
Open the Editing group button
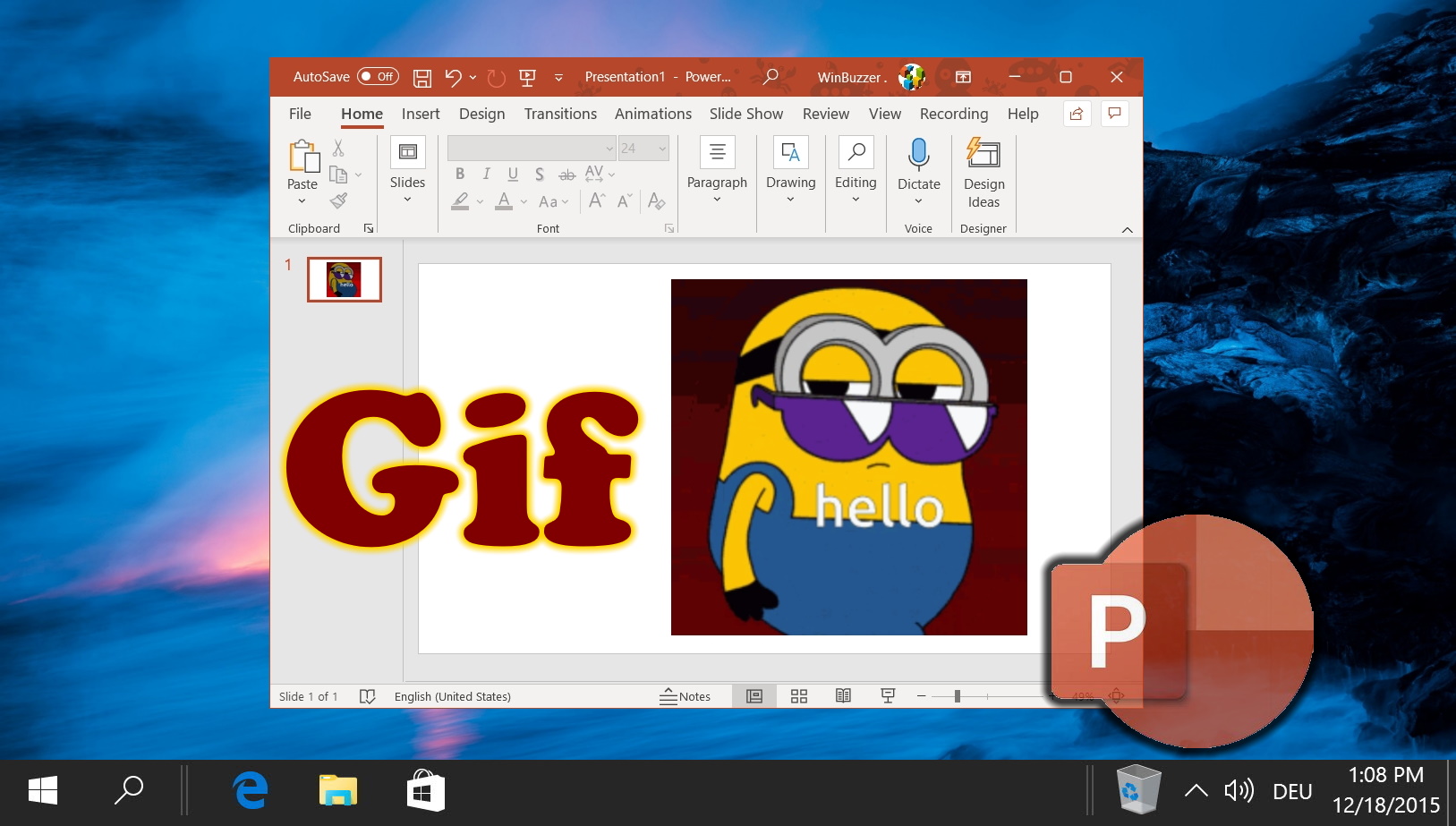(856, 172)
